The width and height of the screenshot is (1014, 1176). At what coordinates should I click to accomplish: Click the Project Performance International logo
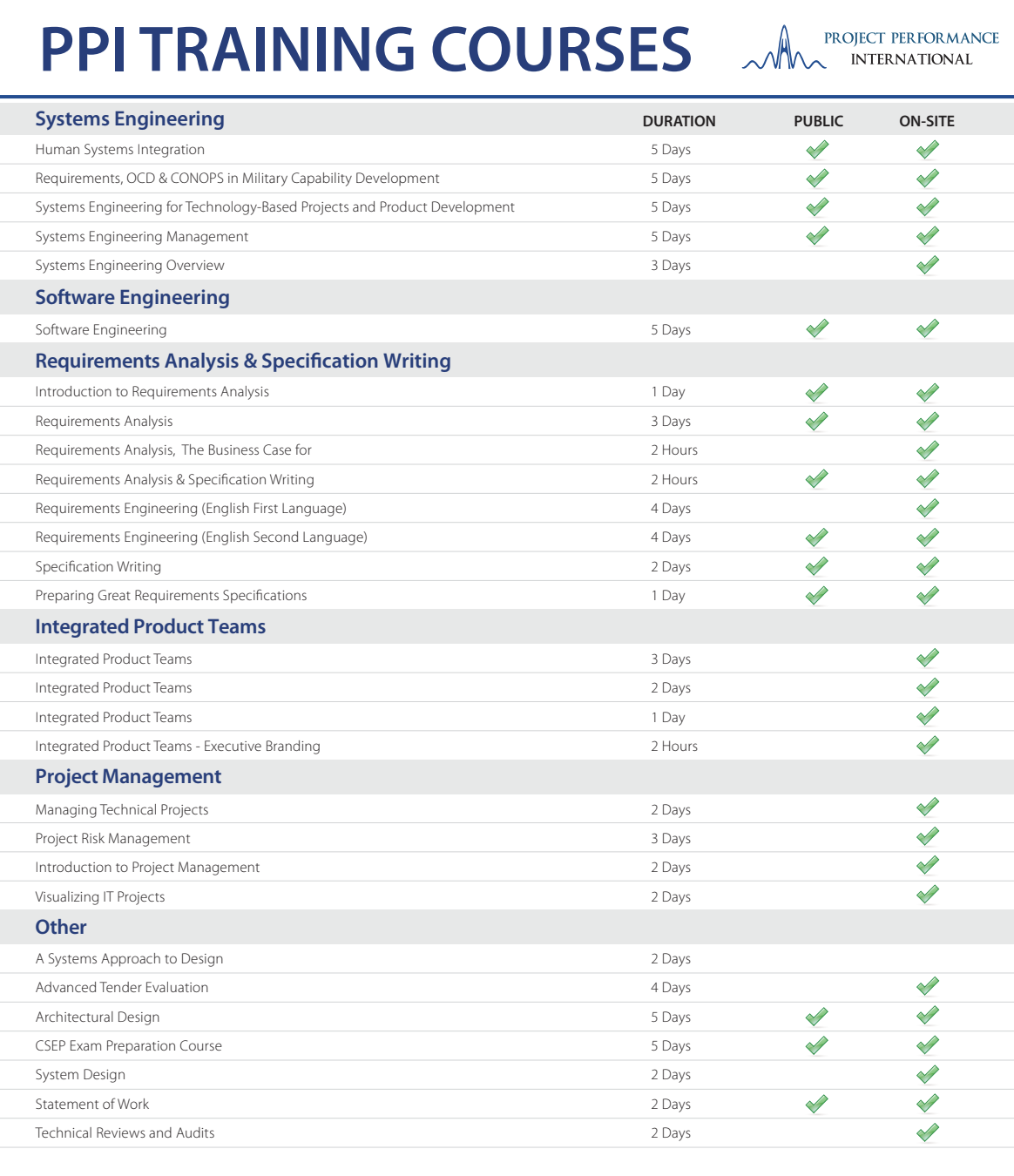[869, 49]
